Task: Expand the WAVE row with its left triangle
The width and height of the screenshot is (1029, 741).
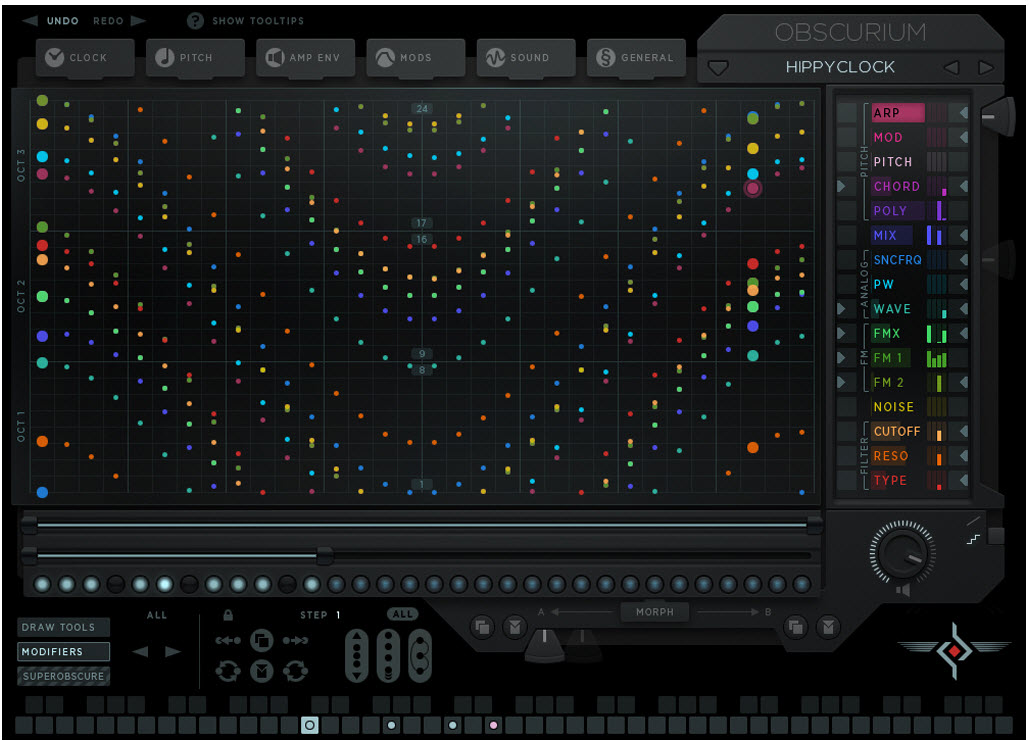Action: coord(841,308)
